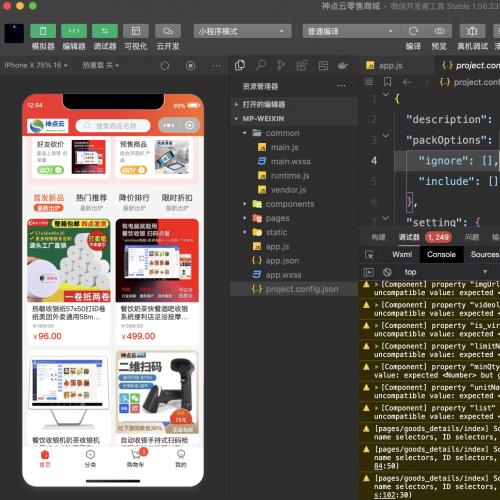Switch to the 构建 panel tab

point(378,237)
